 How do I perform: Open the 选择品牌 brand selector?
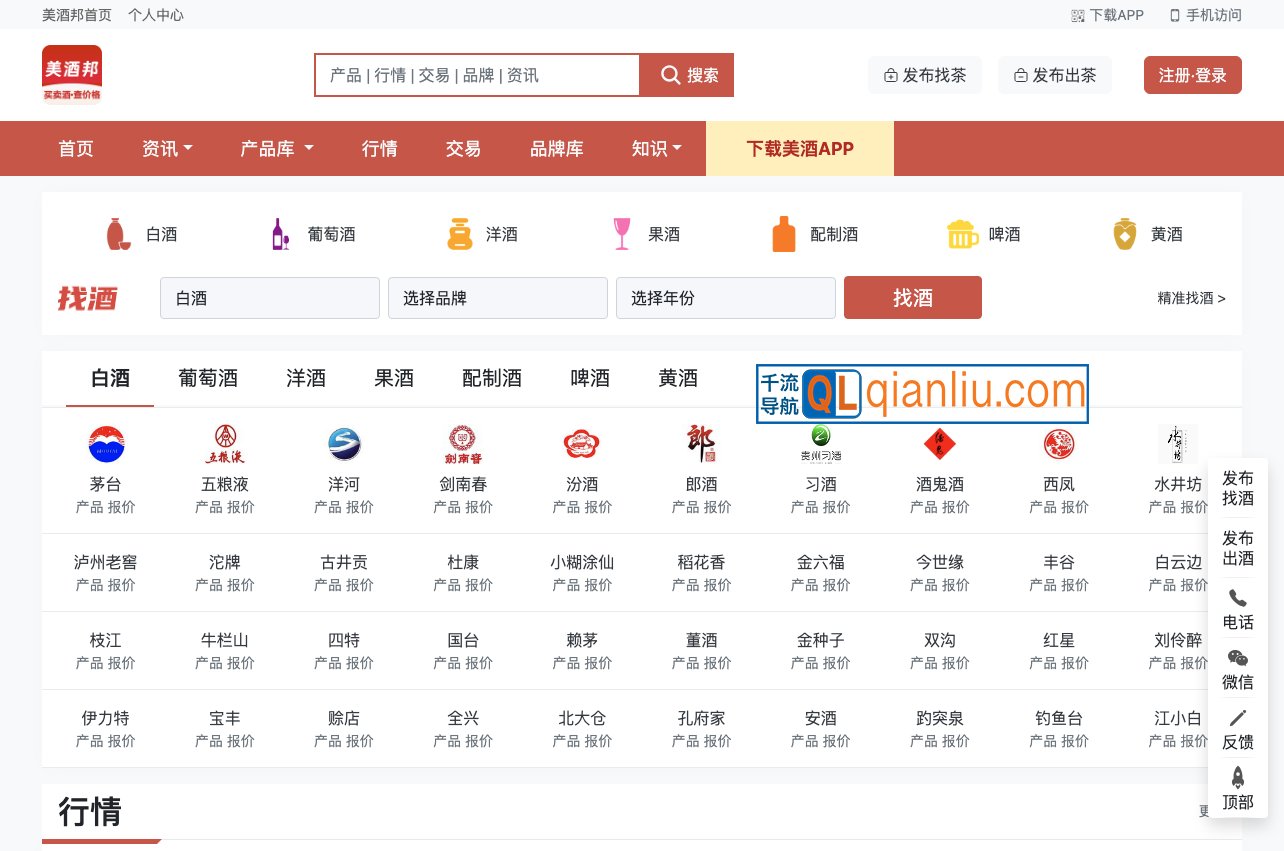[497, 298]
